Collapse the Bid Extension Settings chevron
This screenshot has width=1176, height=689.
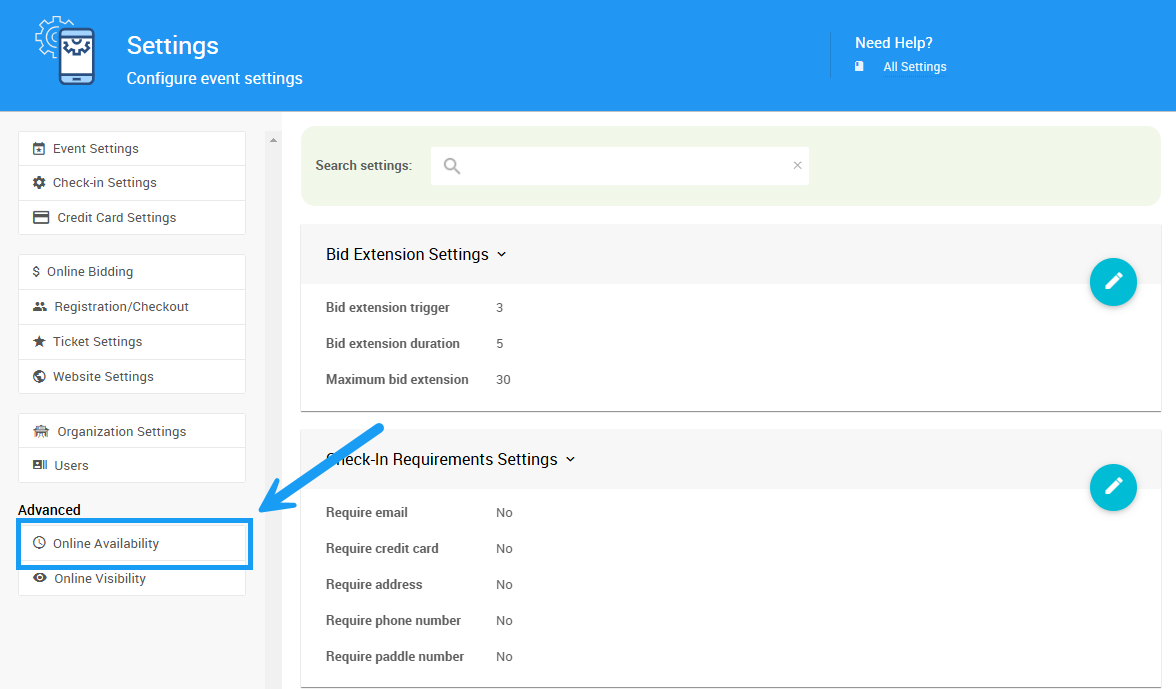pyautogui.click(x=502, y=254)
